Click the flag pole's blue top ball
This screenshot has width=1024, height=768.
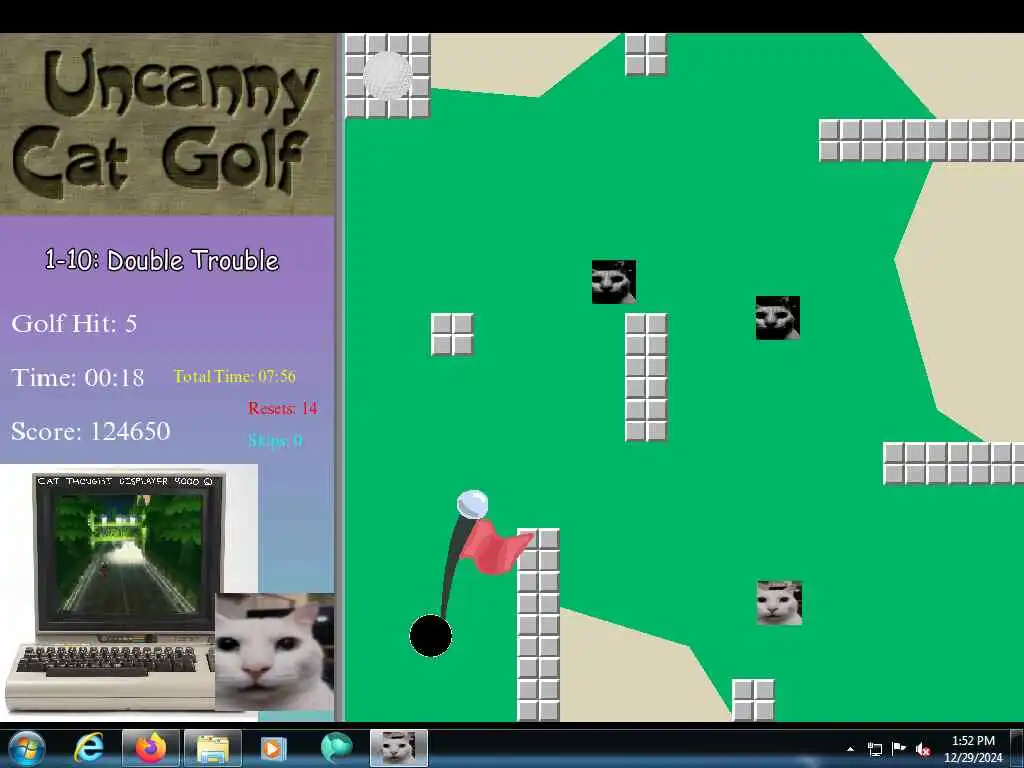tap(472, 504)
